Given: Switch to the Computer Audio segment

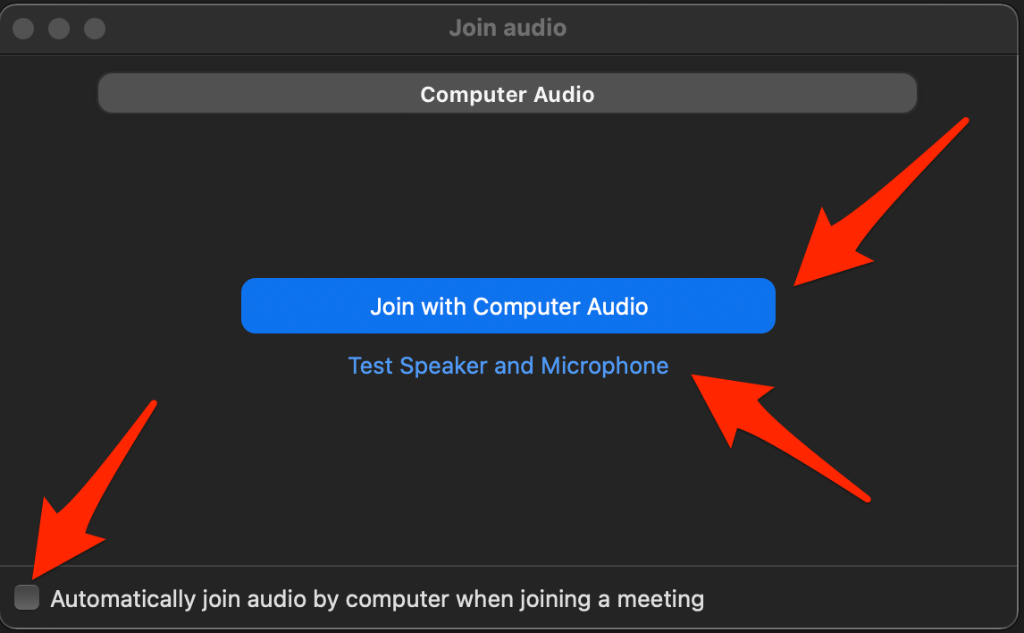Looking at the screenshot, I should click(507, 95).
